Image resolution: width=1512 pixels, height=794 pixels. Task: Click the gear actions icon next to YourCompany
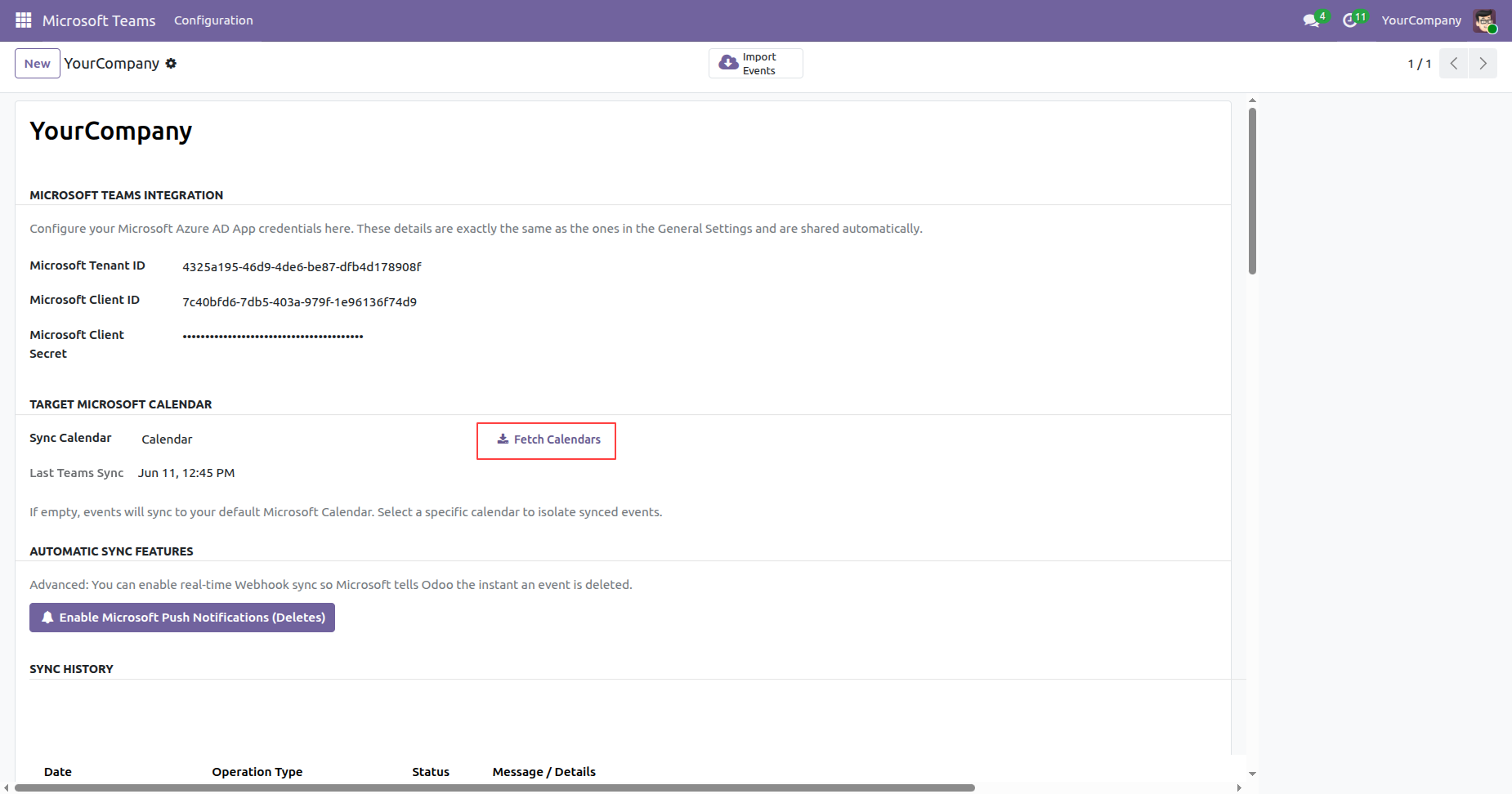[171, 64]
